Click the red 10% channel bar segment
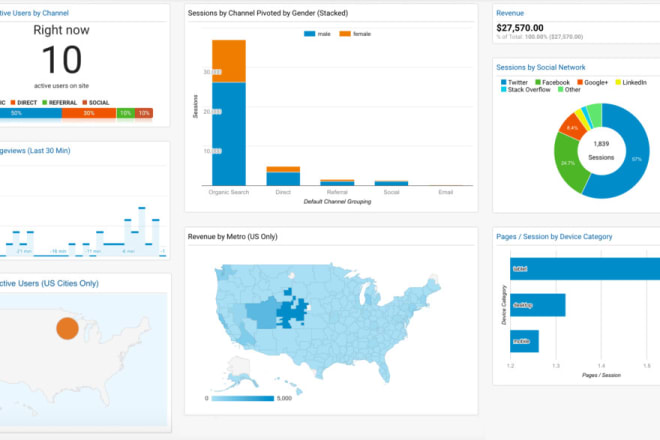The image size is (660, 440). [144, 113]
